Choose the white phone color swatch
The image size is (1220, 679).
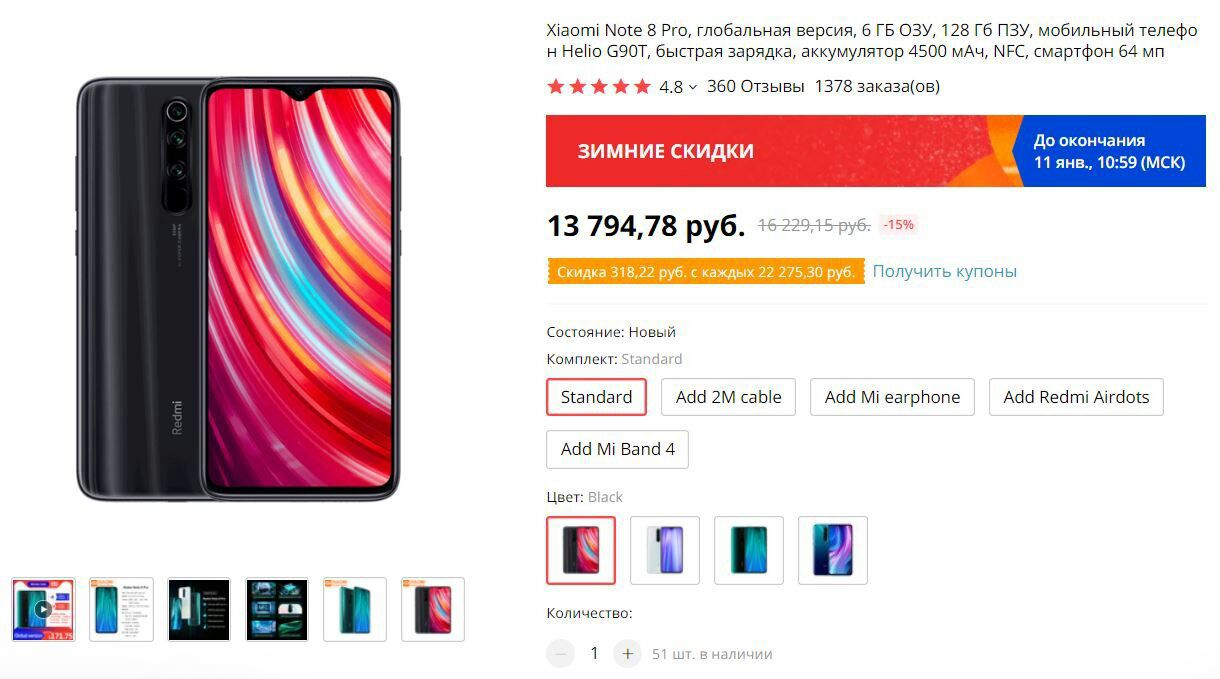point(665,550)
